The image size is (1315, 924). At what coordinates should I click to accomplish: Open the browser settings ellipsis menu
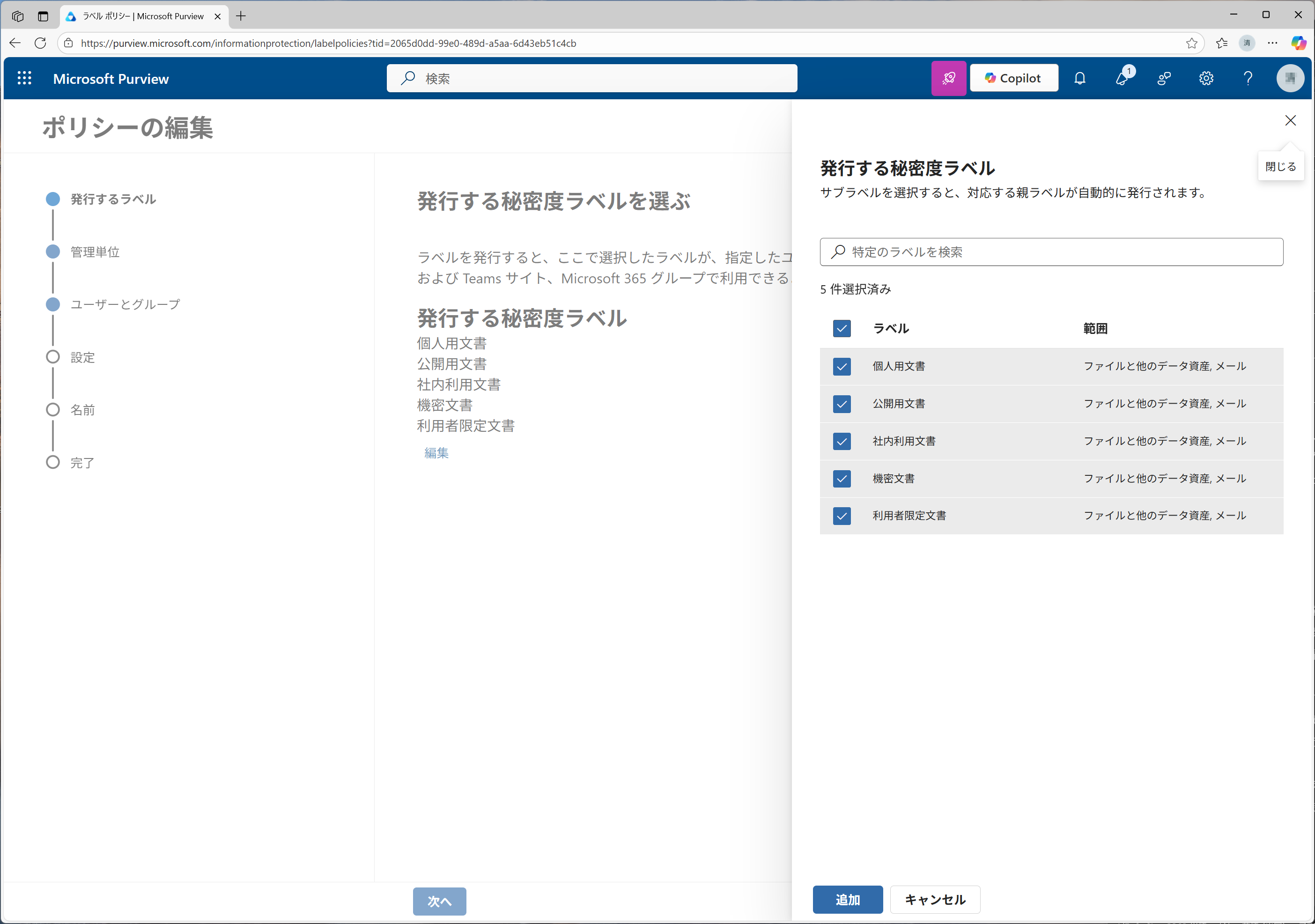coord(1272,43)
